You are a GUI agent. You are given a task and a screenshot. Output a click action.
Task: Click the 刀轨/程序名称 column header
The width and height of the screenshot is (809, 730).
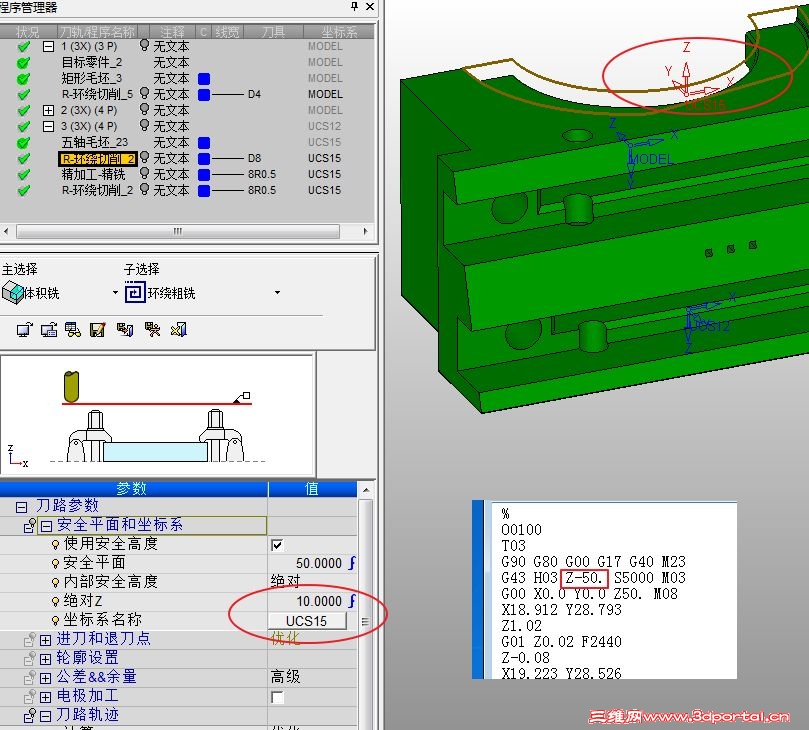97,32
